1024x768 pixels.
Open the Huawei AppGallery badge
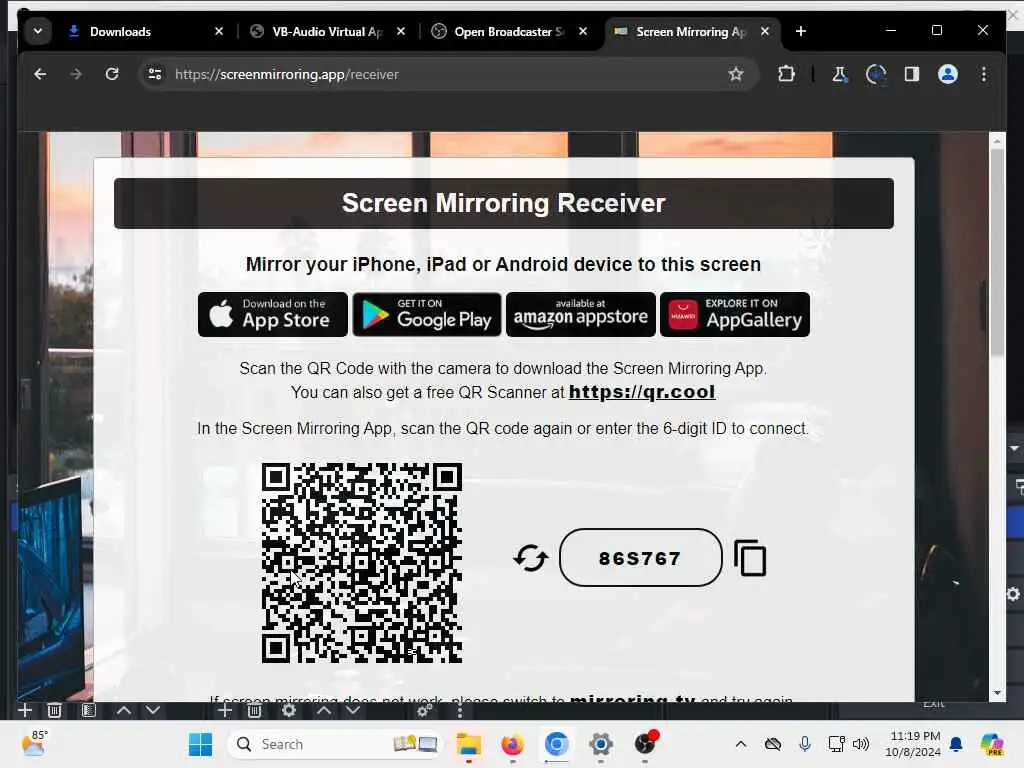point(735,315)
